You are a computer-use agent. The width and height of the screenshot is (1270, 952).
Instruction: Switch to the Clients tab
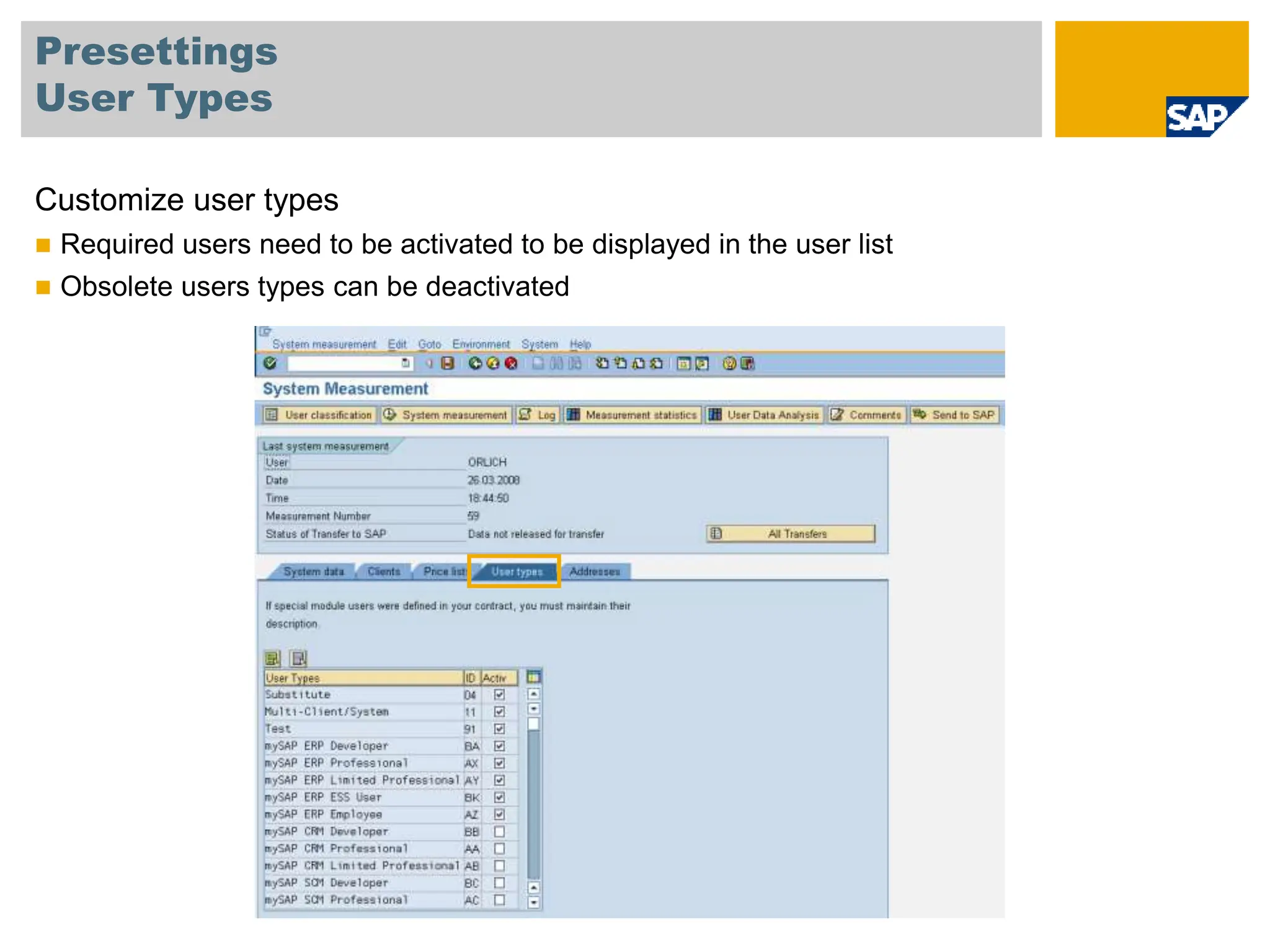384,571
